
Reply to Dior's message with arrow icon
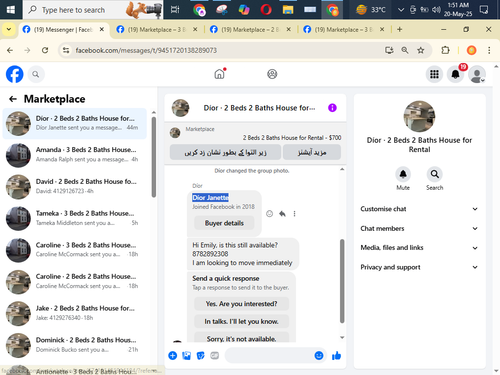point(282,214)
